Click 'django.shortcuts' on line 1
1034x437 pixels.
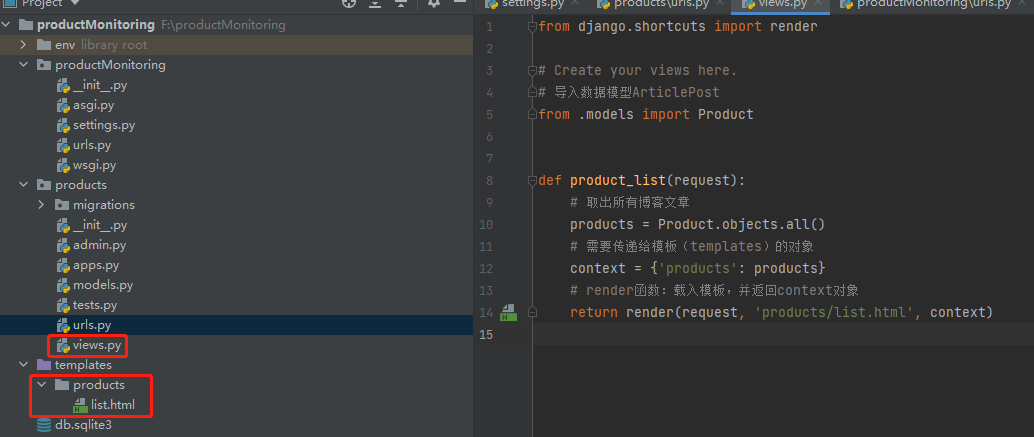point(642,27)
